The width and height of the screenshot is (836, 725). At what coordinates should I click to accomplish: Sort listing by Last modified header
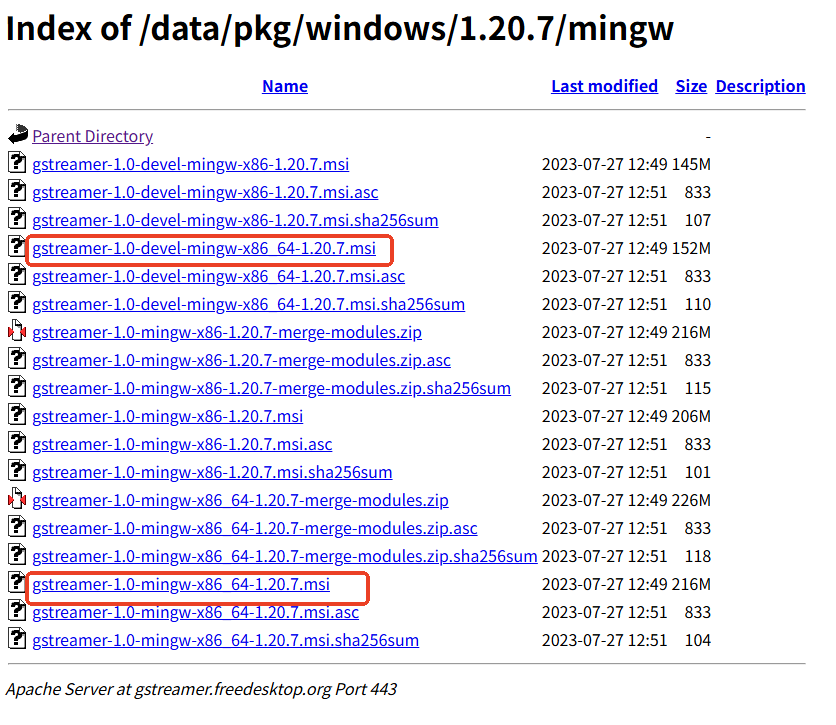[604, 86]
